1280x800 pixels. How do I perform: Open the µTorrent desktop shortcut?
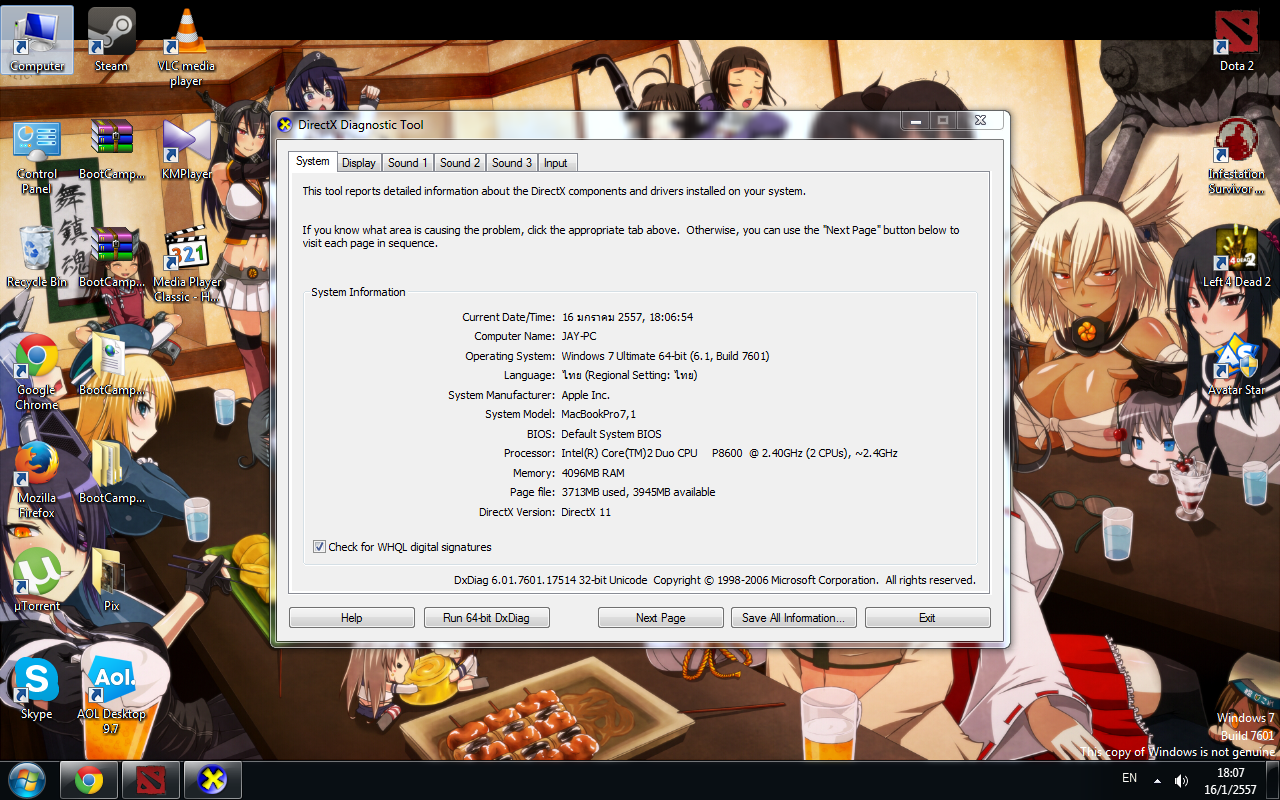pos(37,580)
